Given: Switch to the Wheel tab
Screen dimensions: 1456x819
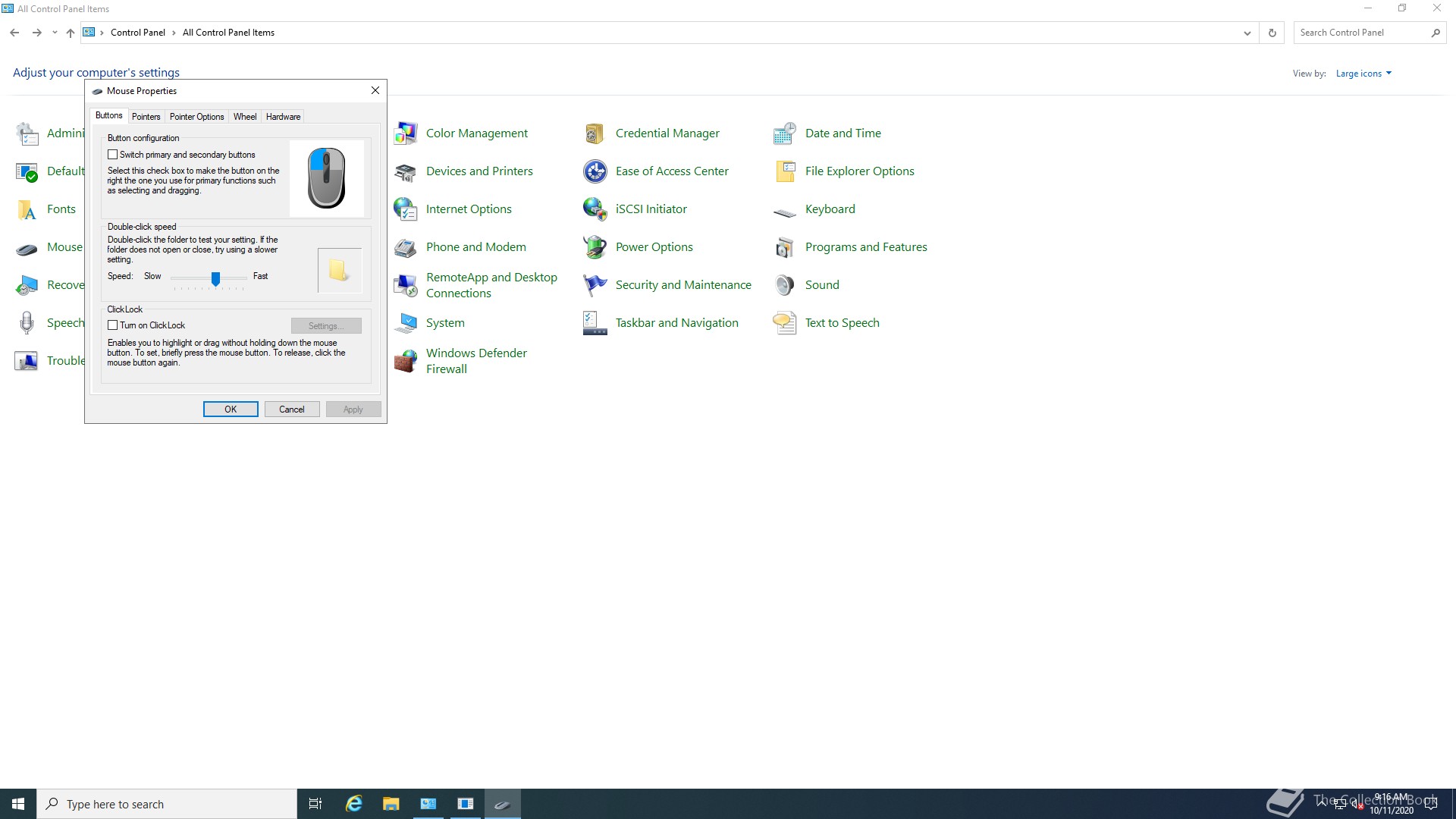Looking at the screenshot, I should [244, 117].
